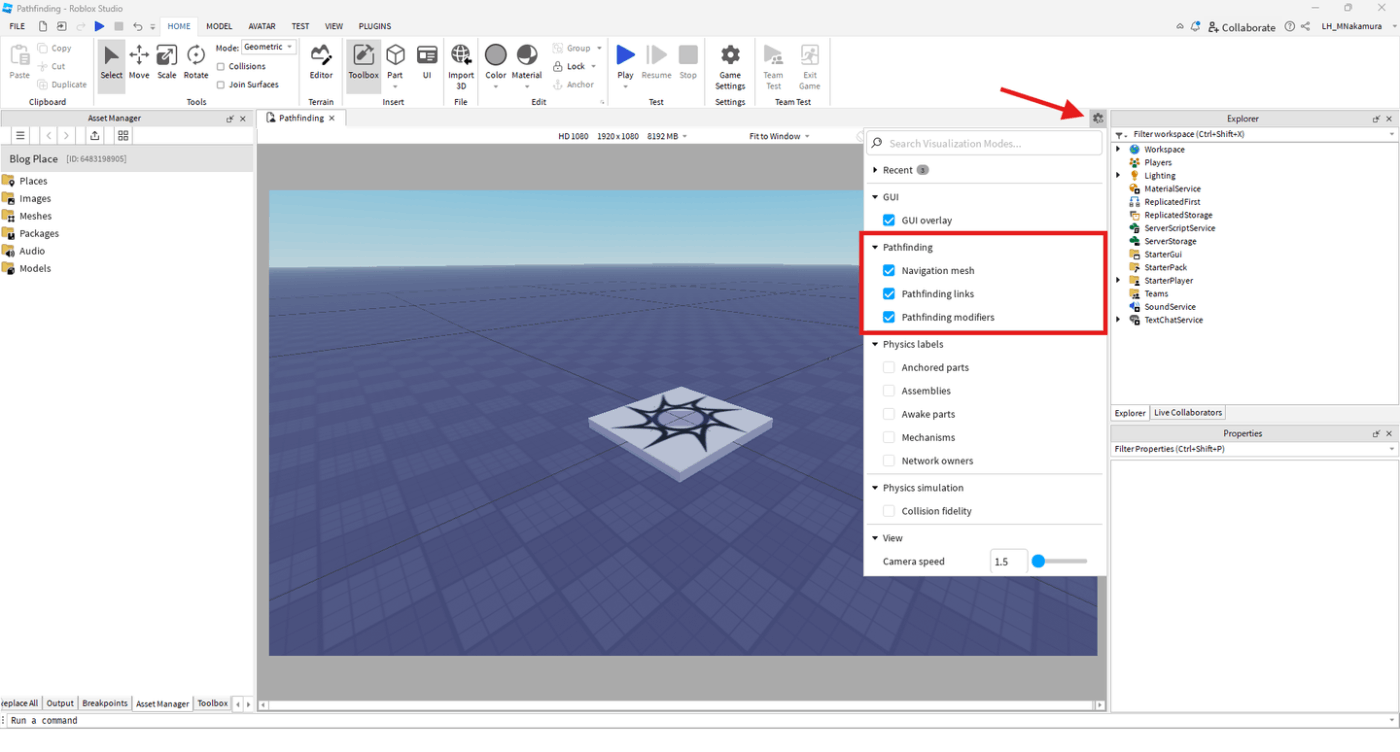Expand the Workspace tree node
This screenshot has height=752, width=1400.
(1119, 149)
